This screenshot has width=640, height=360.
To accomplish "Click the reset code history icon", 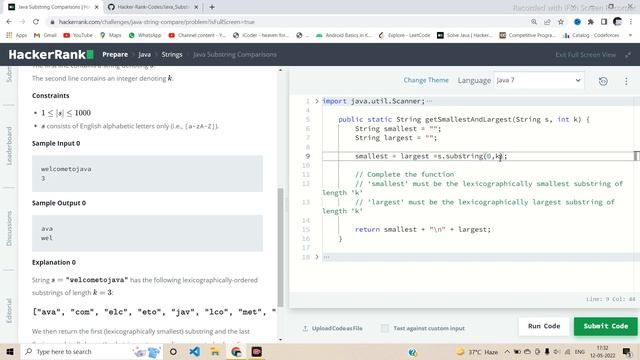I will click(x=603, y=81).
